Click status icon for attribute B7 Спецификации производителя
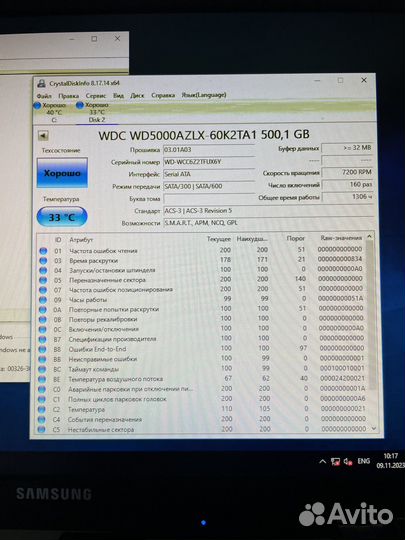405x540 pixels. click(x=42, y=340)
